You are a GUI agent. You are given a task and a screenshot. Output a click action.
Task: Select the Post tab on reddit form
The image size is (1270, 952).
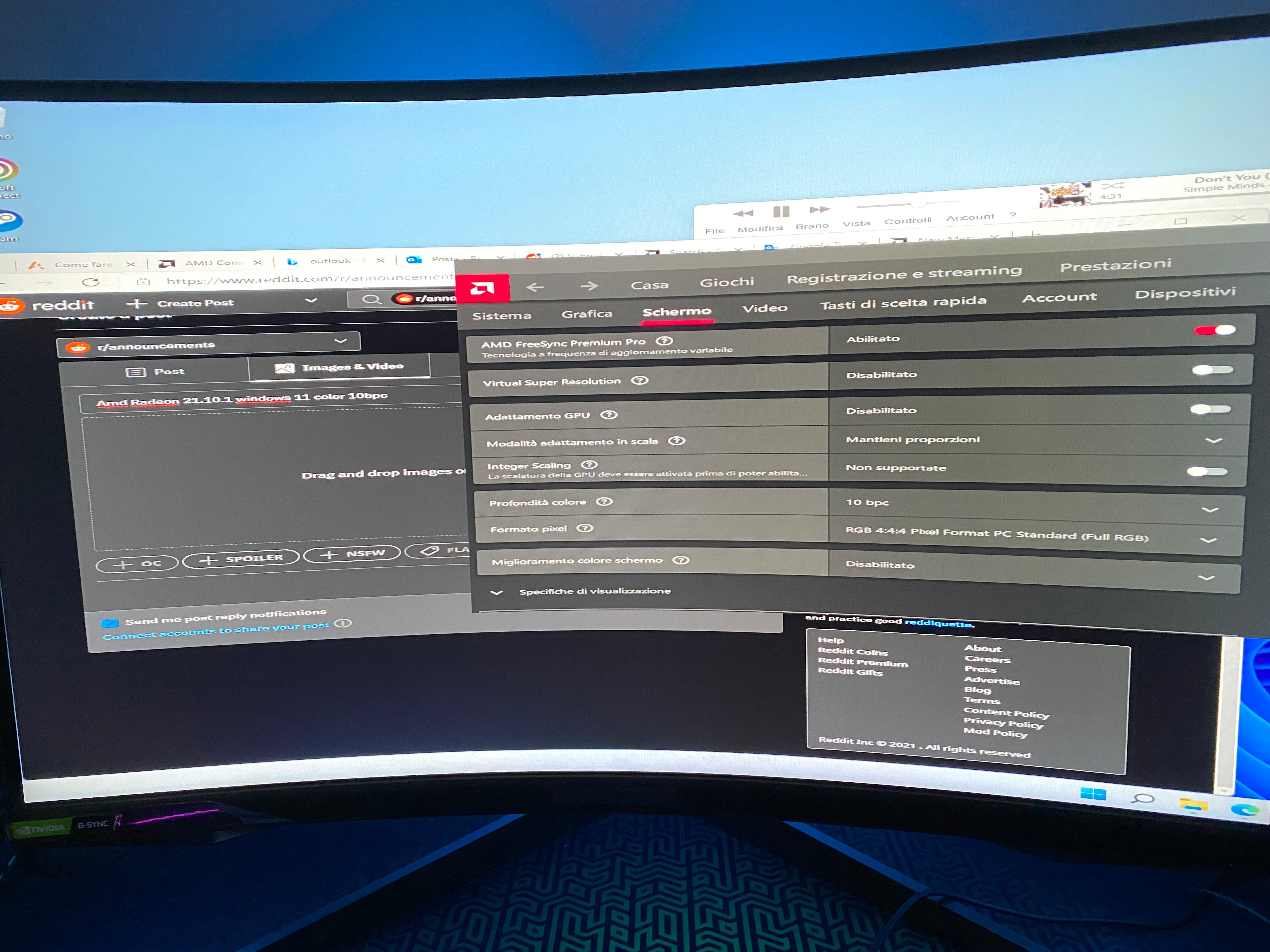pyautogui.click(x=155, y=372)
